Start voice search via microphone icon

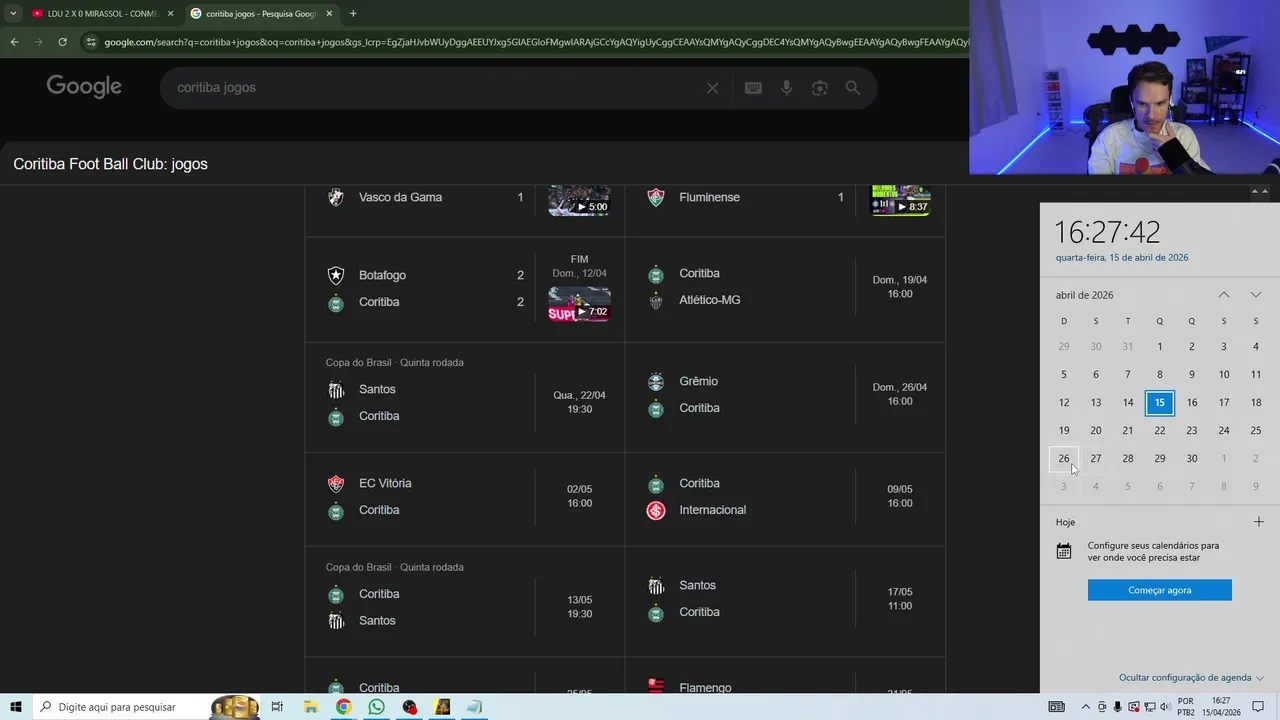(x=787, y=88)
